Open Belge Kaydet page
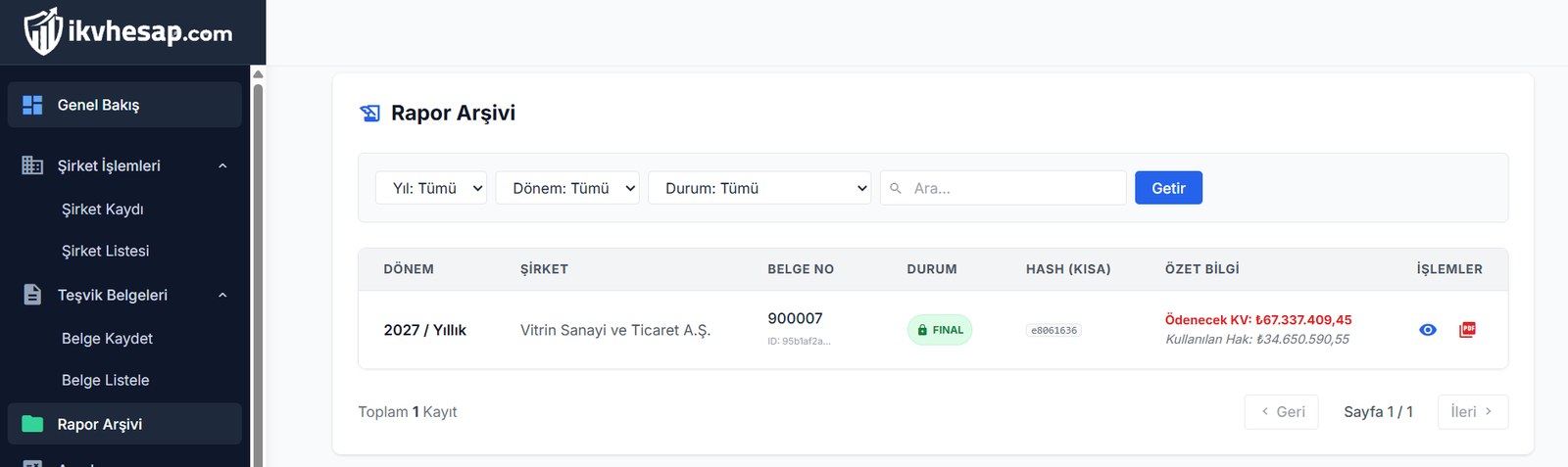1568x467 pixels. point(108,339)
